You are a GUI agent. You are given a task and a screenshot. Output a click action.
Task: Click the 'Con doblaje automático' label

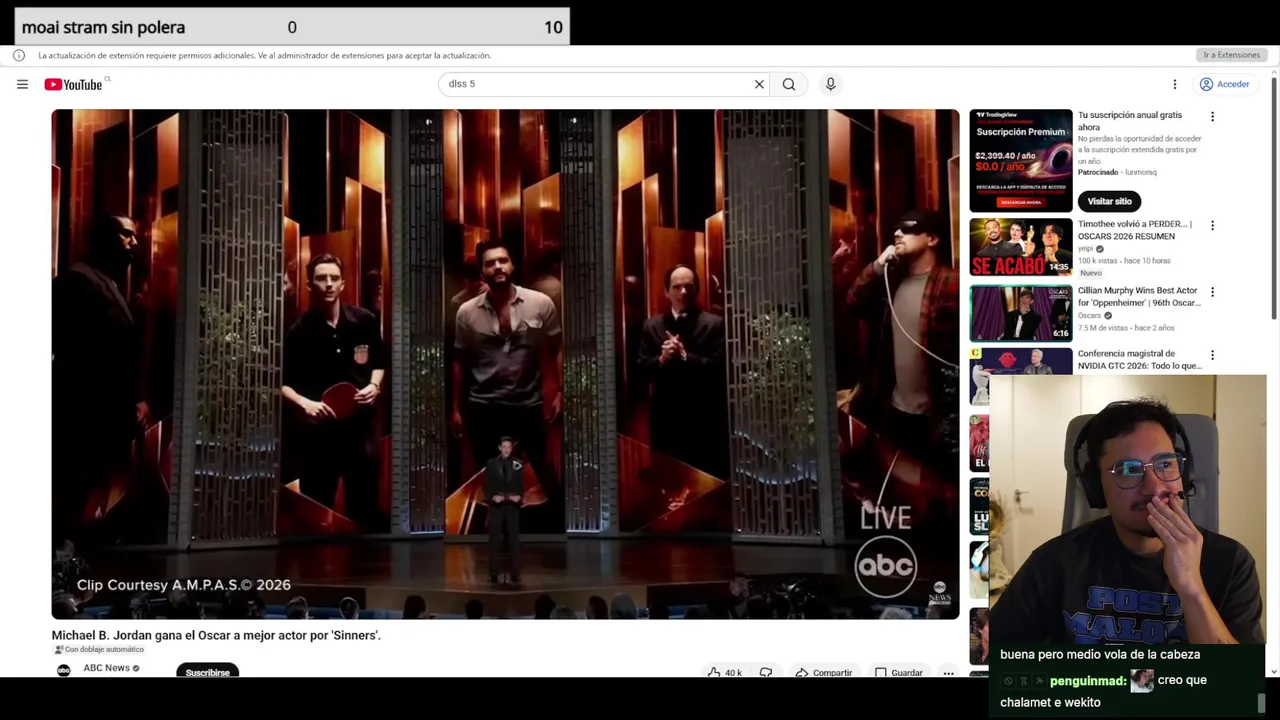[99, 650]
